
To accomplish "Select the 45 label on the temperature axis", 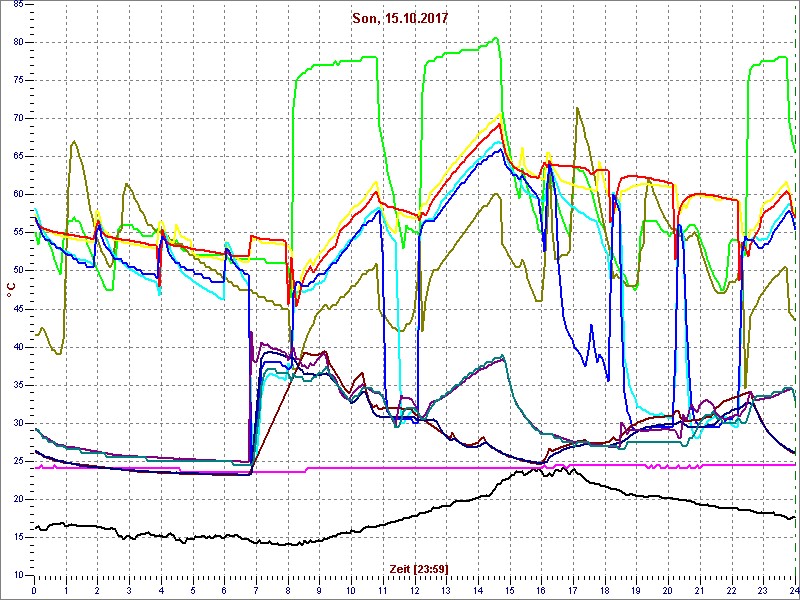I will point(18,309).
